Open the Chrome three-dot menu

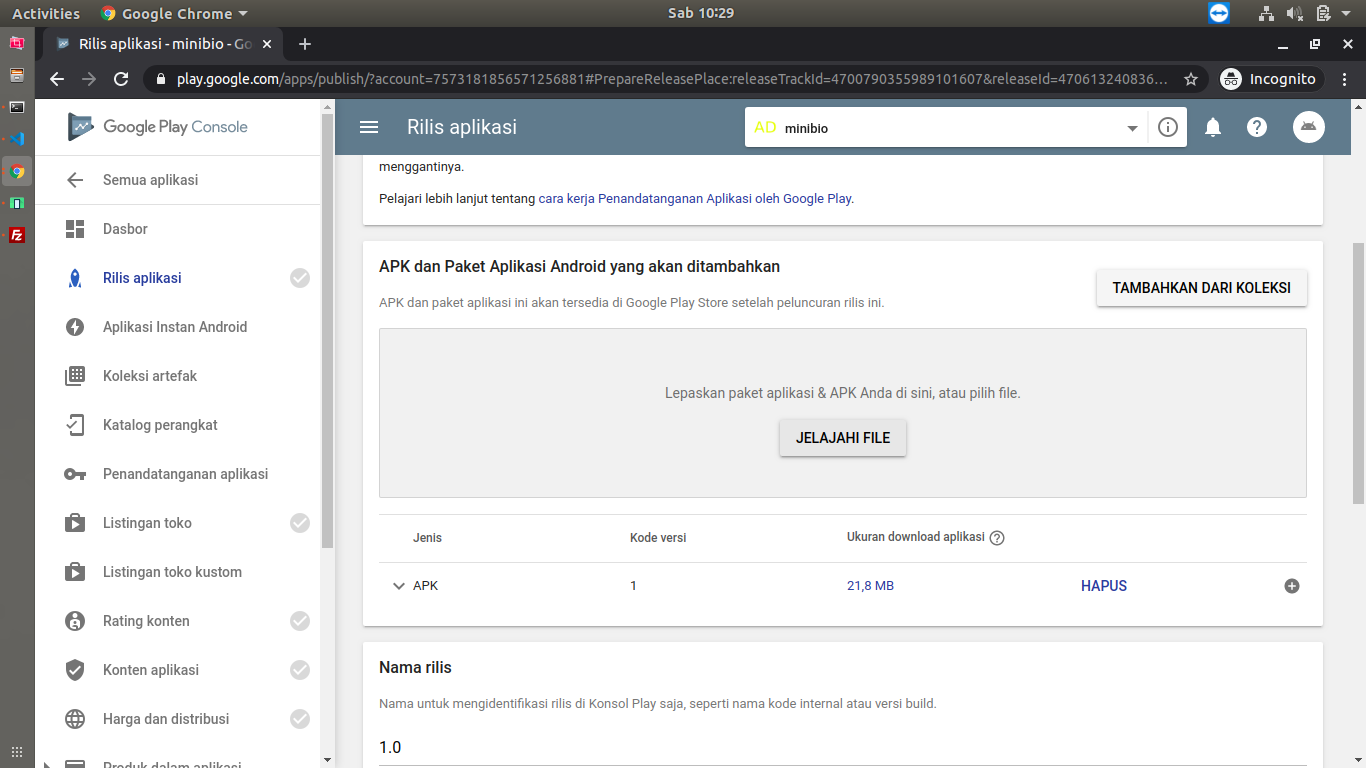coord(1346,79)
